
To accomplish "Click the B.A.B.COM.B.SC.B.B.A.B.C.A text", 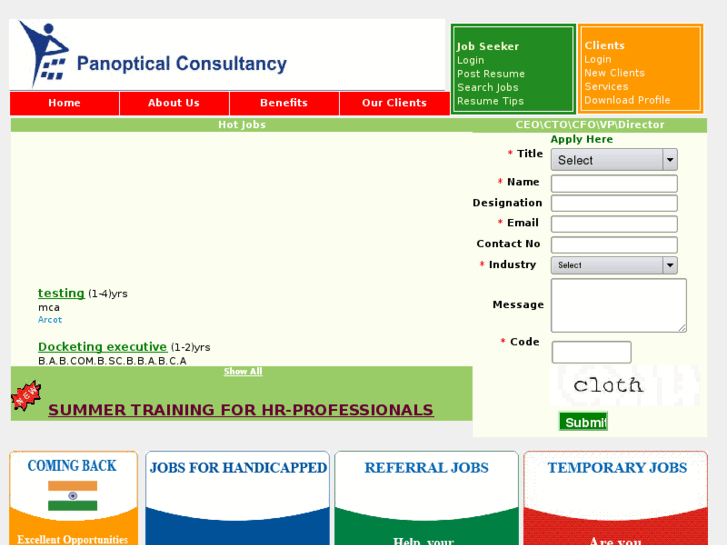I will [x=112, y=361].
